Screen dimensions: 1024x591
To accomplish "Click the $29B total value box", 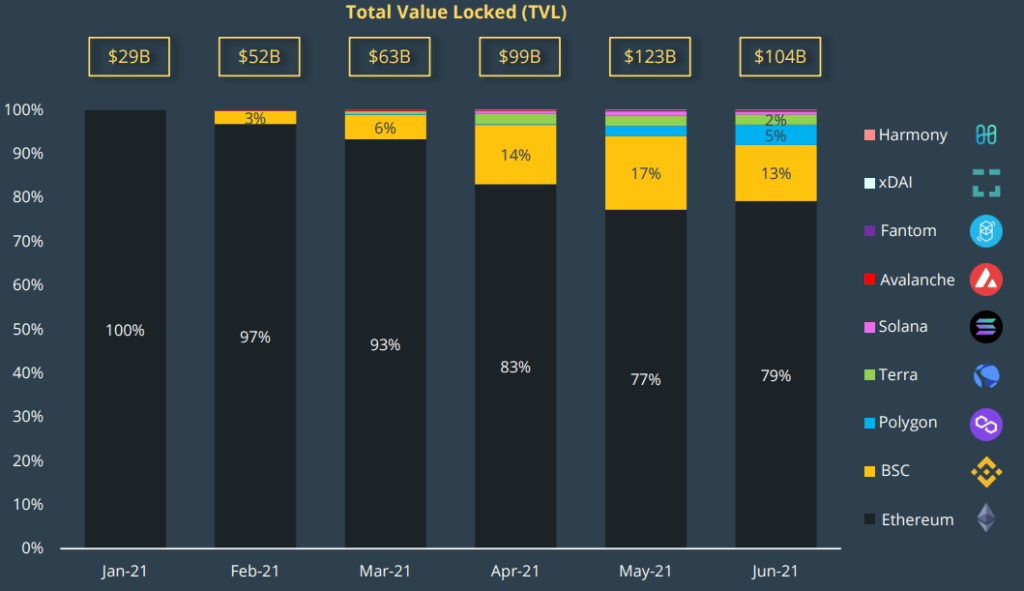I will coord(129,57).
